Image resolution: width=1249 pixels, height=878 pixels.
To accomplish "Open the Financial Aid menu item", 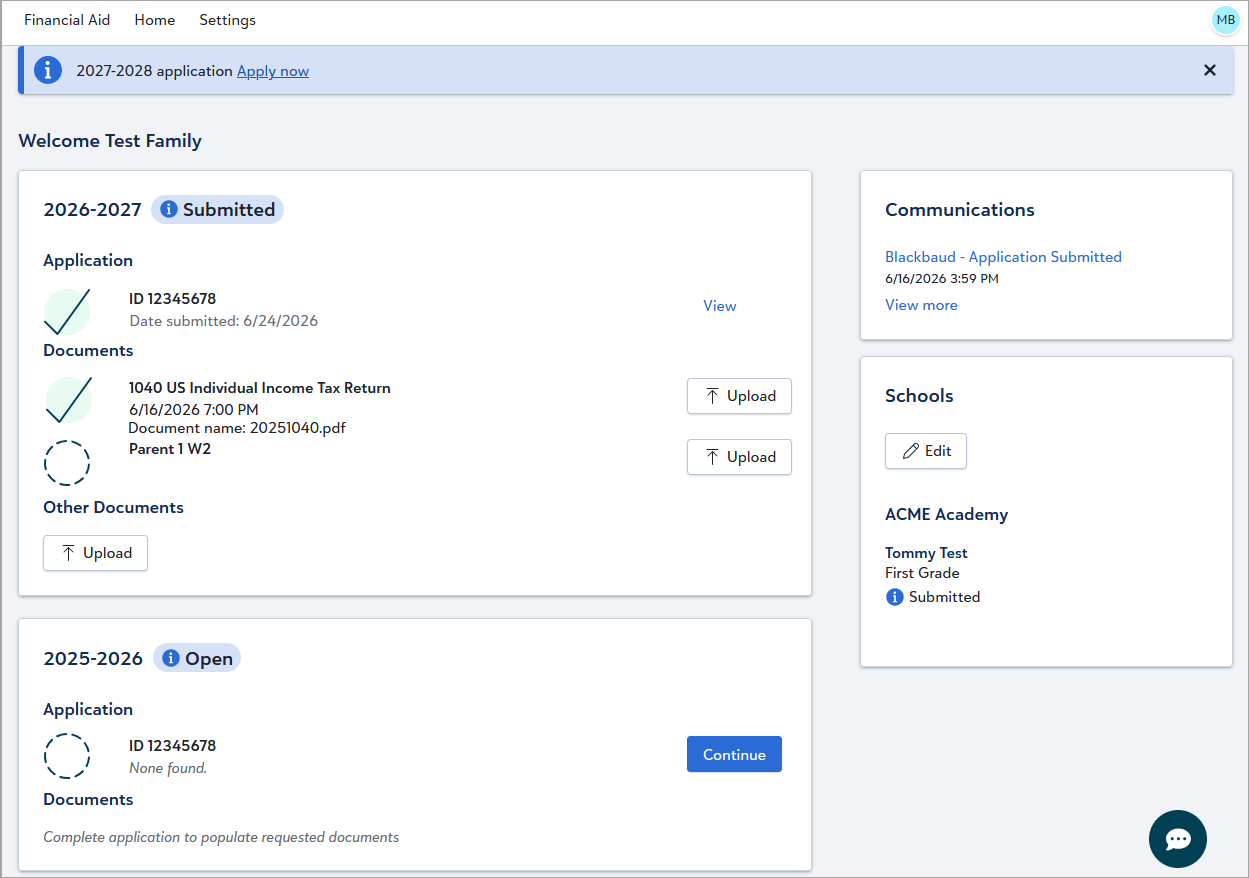I will 67,20.
